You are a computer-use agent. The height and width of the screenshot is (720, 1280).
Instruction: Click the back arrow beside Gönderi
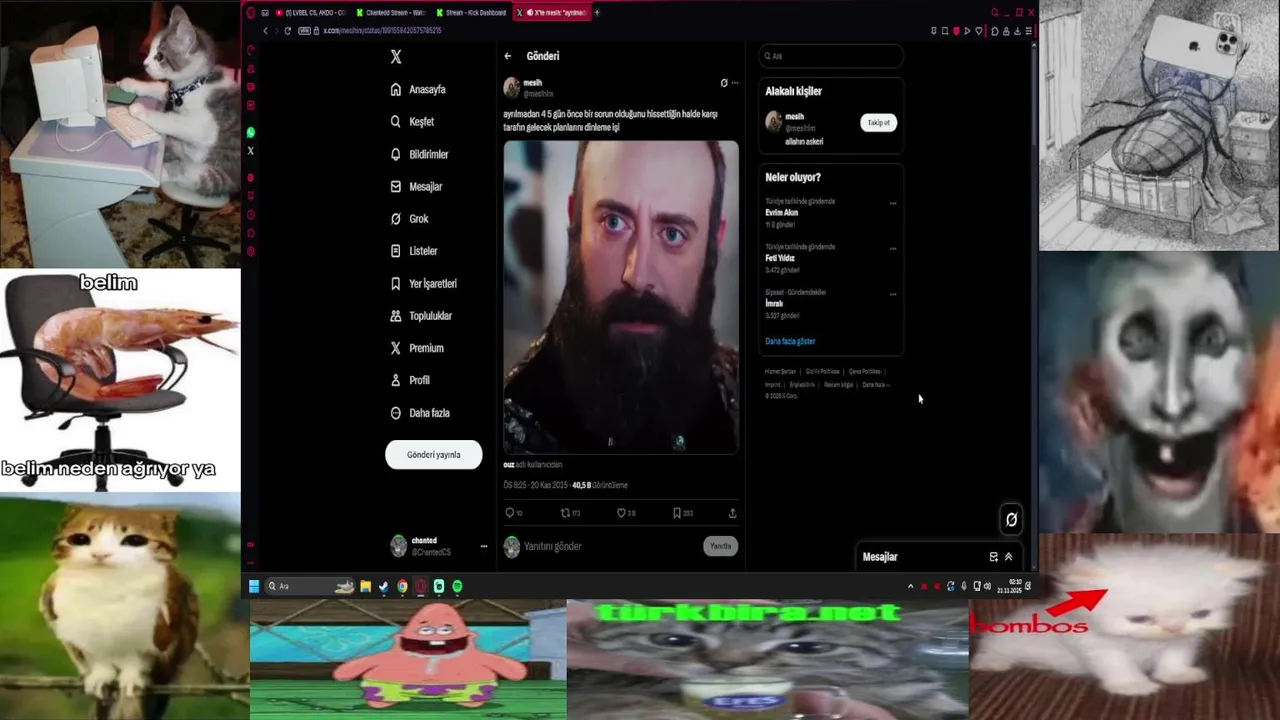pos(508,56)
